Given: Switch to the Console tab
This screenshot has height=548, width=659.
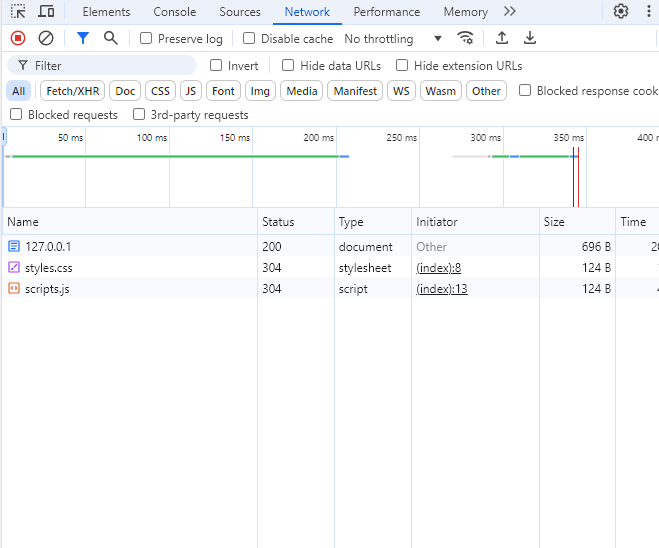Looking at the screenshot, I should [x=174, y=12].
